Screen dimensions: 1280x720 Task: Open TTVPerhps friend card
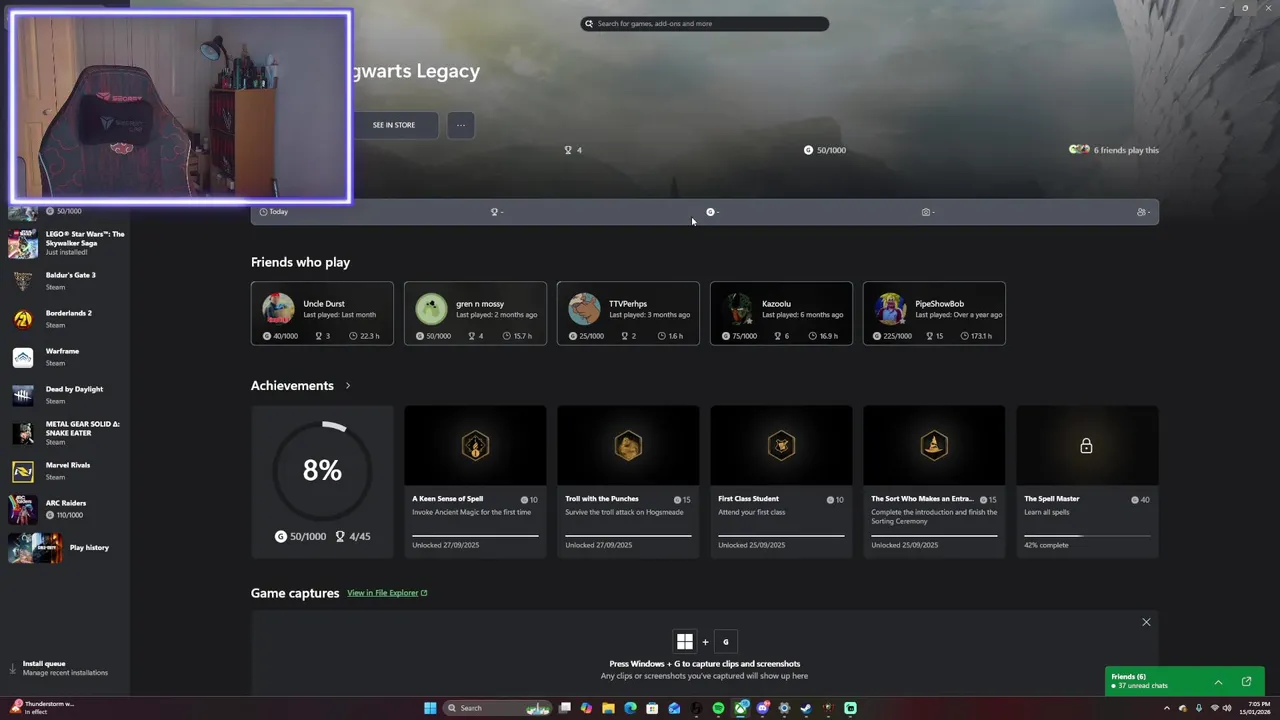coord(628,313)
